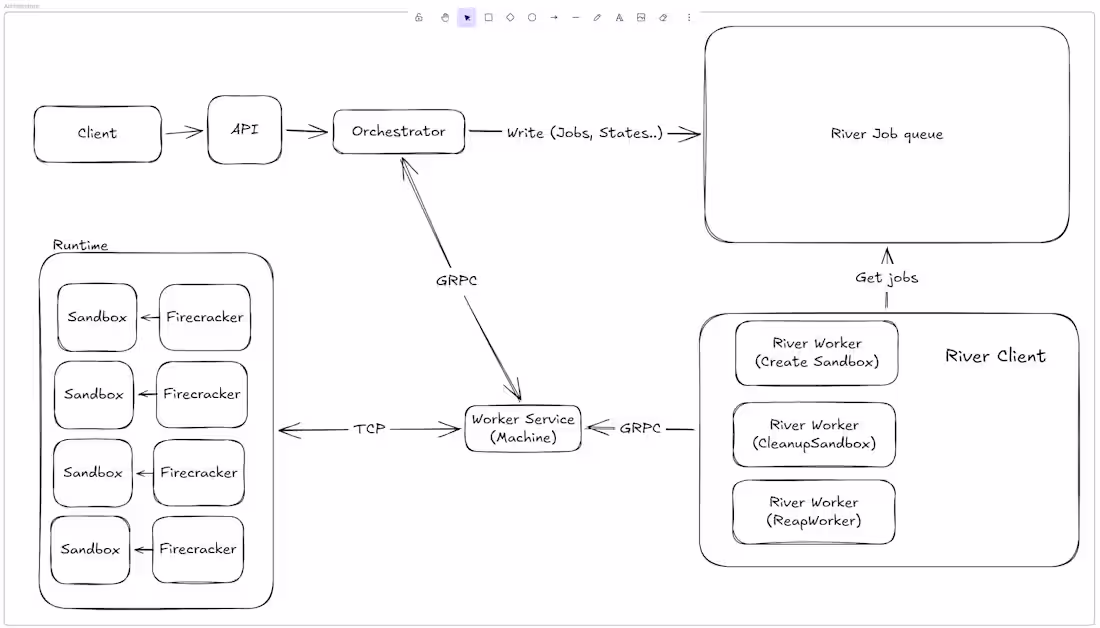Select the River Worker (CleanupSandbox) box

click(x=814, y=434)
